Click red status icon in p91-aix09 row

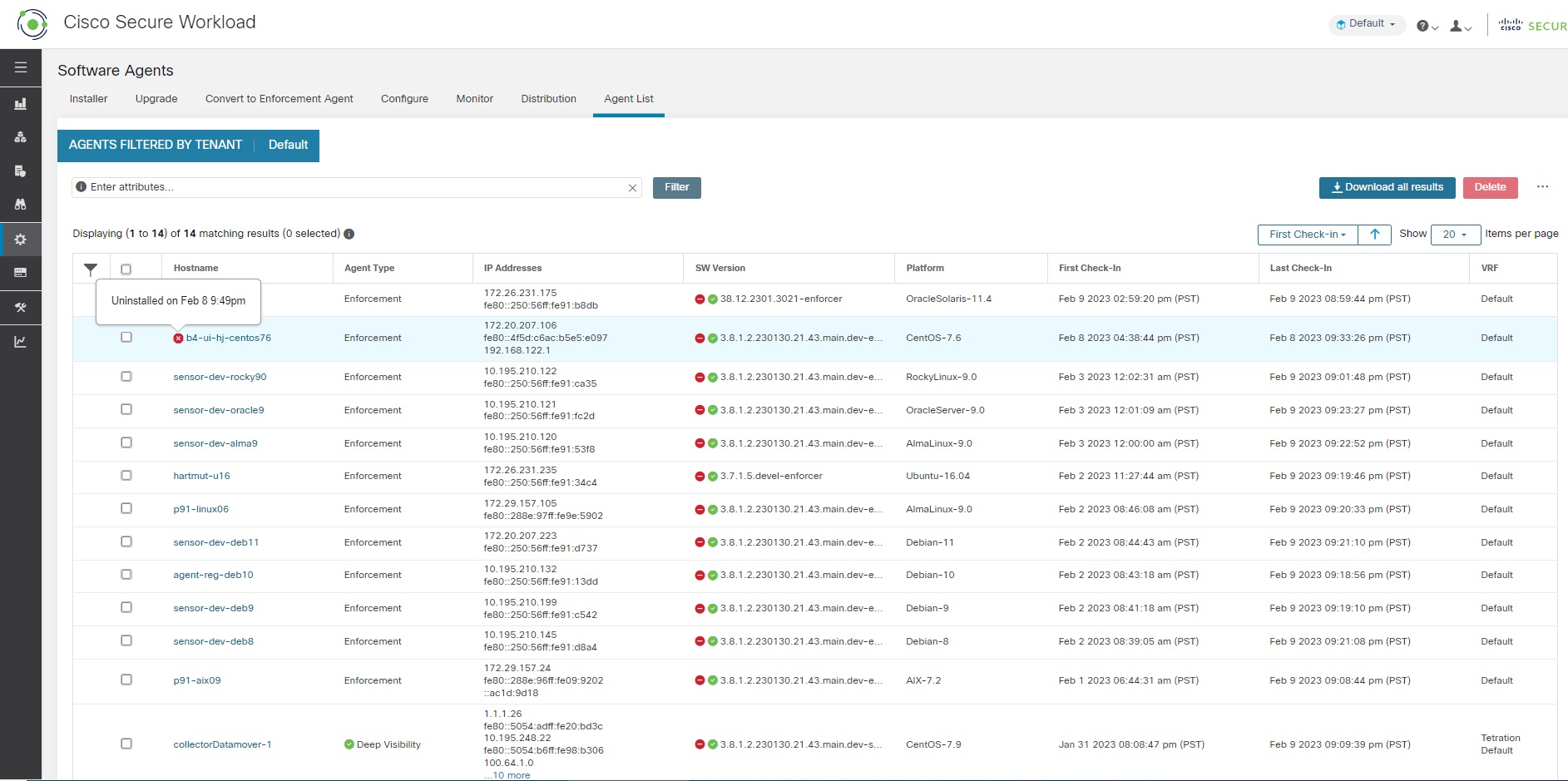click(x=700, y=680)
